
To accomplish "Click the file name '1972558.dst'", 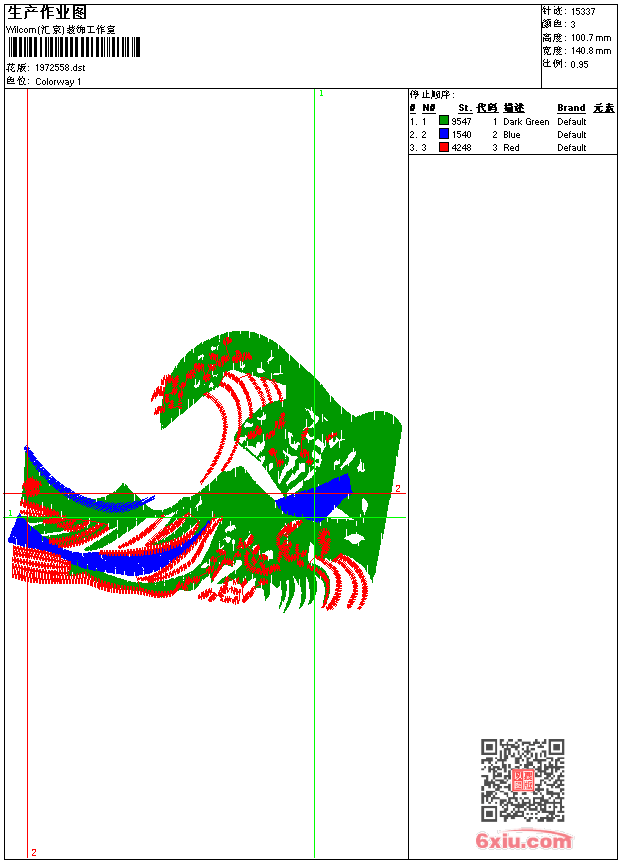I will pos(60,68).
